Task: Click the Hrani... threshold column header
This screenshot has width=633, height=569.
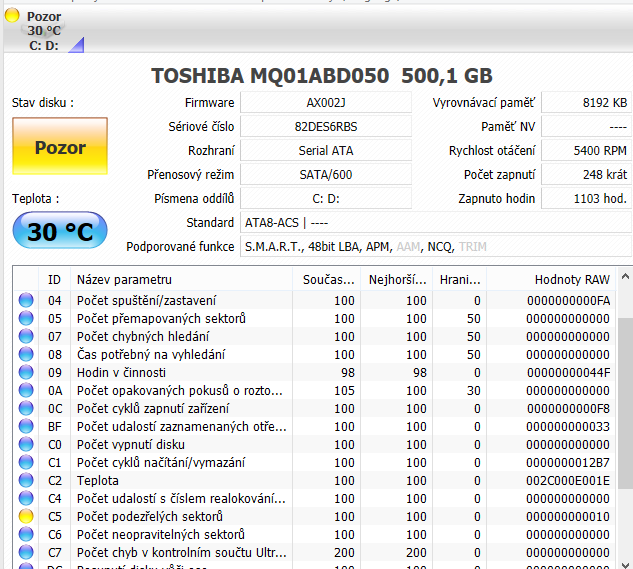Action: point(459,279)
